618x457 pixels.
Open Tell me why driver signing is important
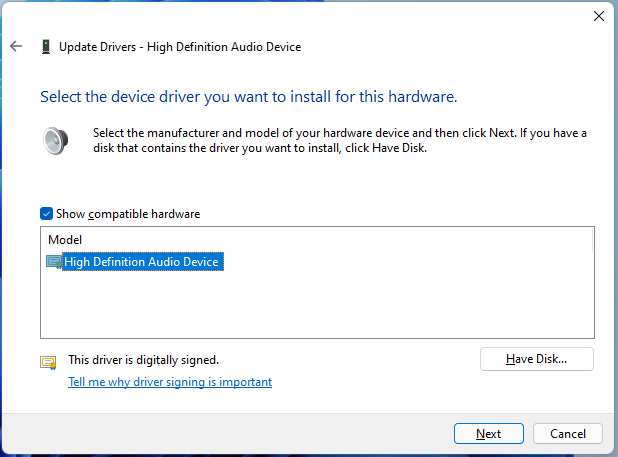click(170, 382)
